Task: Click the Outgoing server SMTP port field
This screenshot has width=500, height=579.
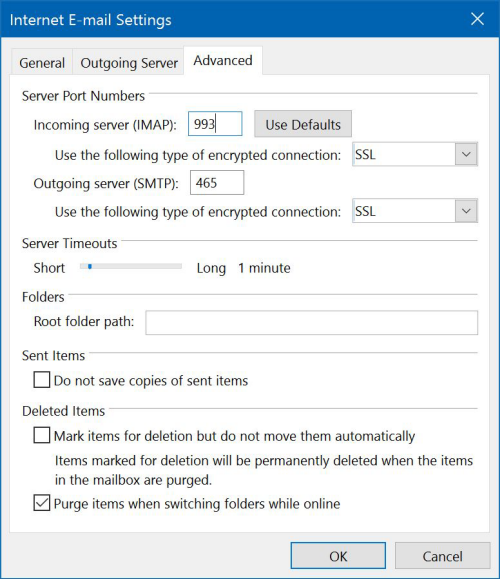Action: [217, 182]
